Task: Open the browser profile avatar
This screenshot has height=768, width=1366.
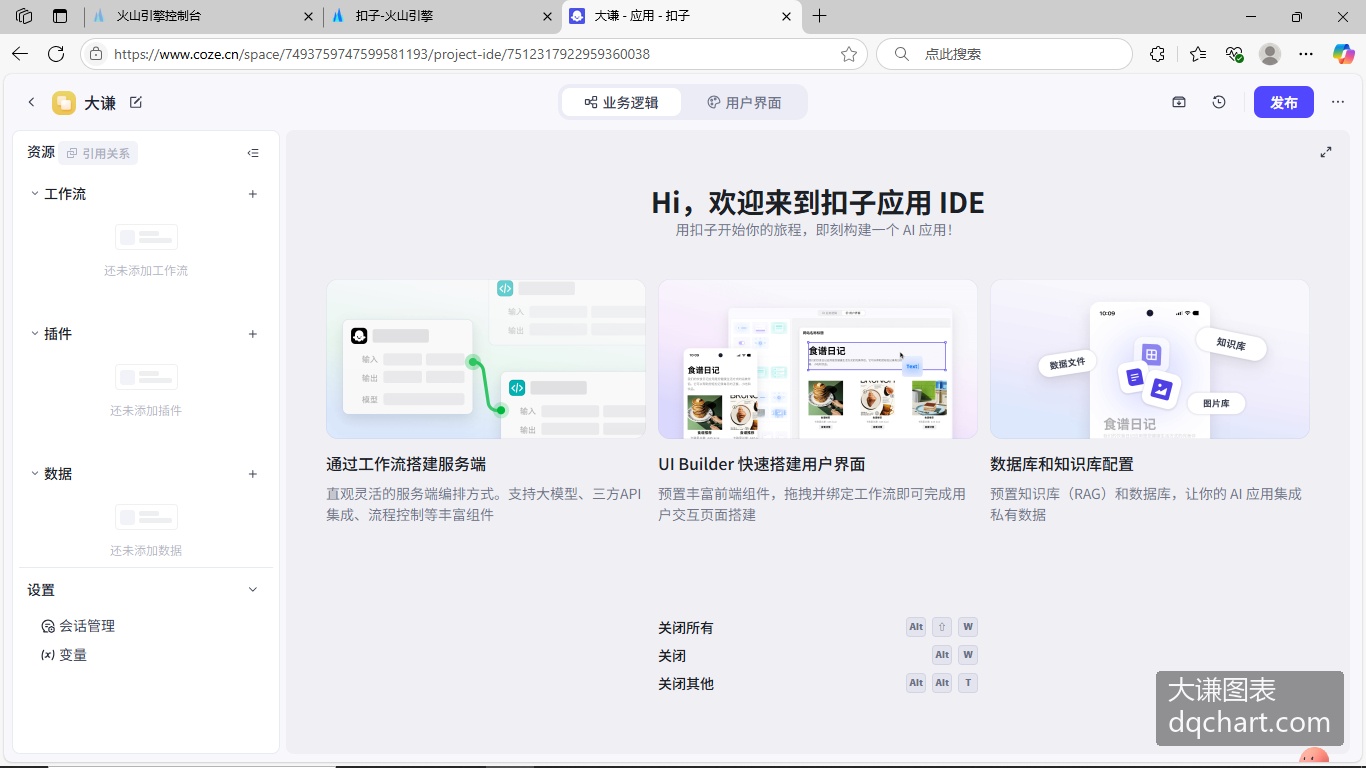Action: click(x=1270, y=54)
